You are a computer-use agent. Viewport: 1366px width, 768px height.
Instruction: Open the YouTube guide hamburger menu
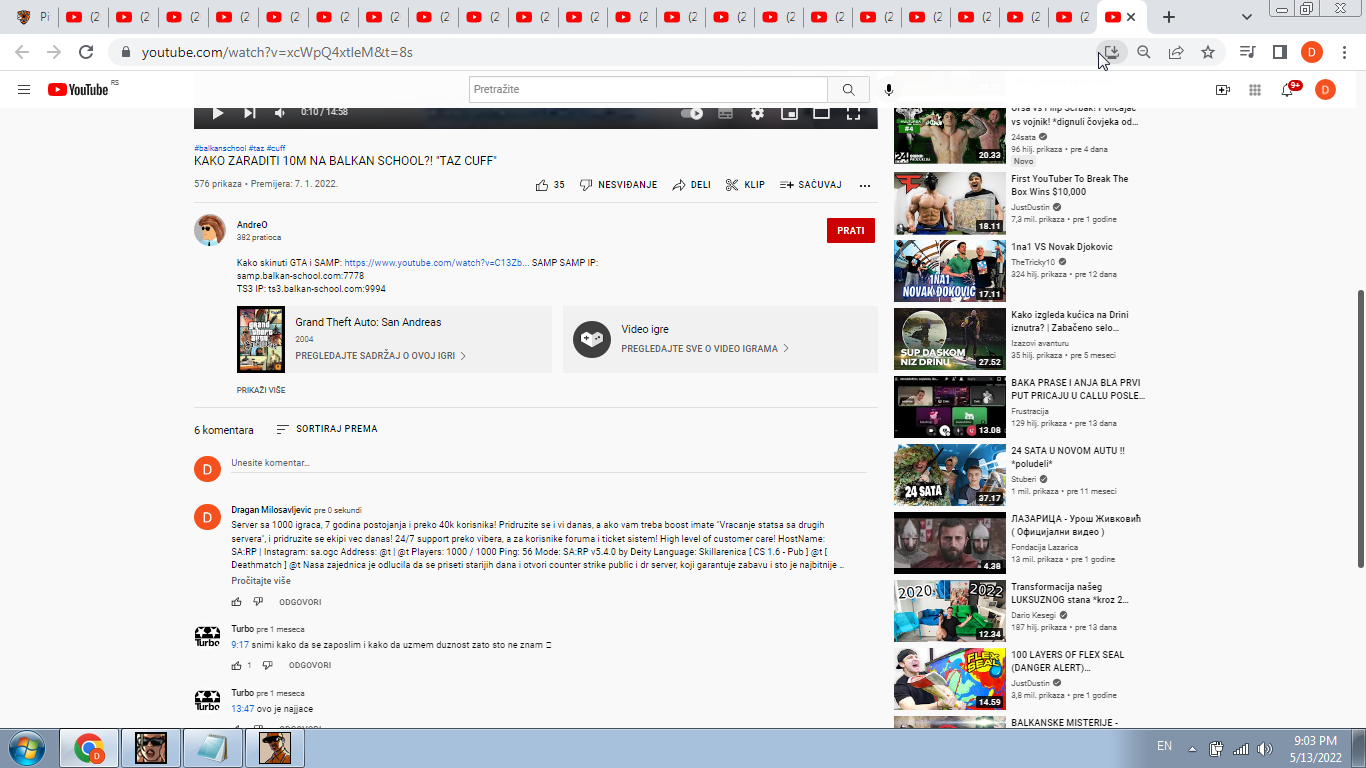pos(24,90)
